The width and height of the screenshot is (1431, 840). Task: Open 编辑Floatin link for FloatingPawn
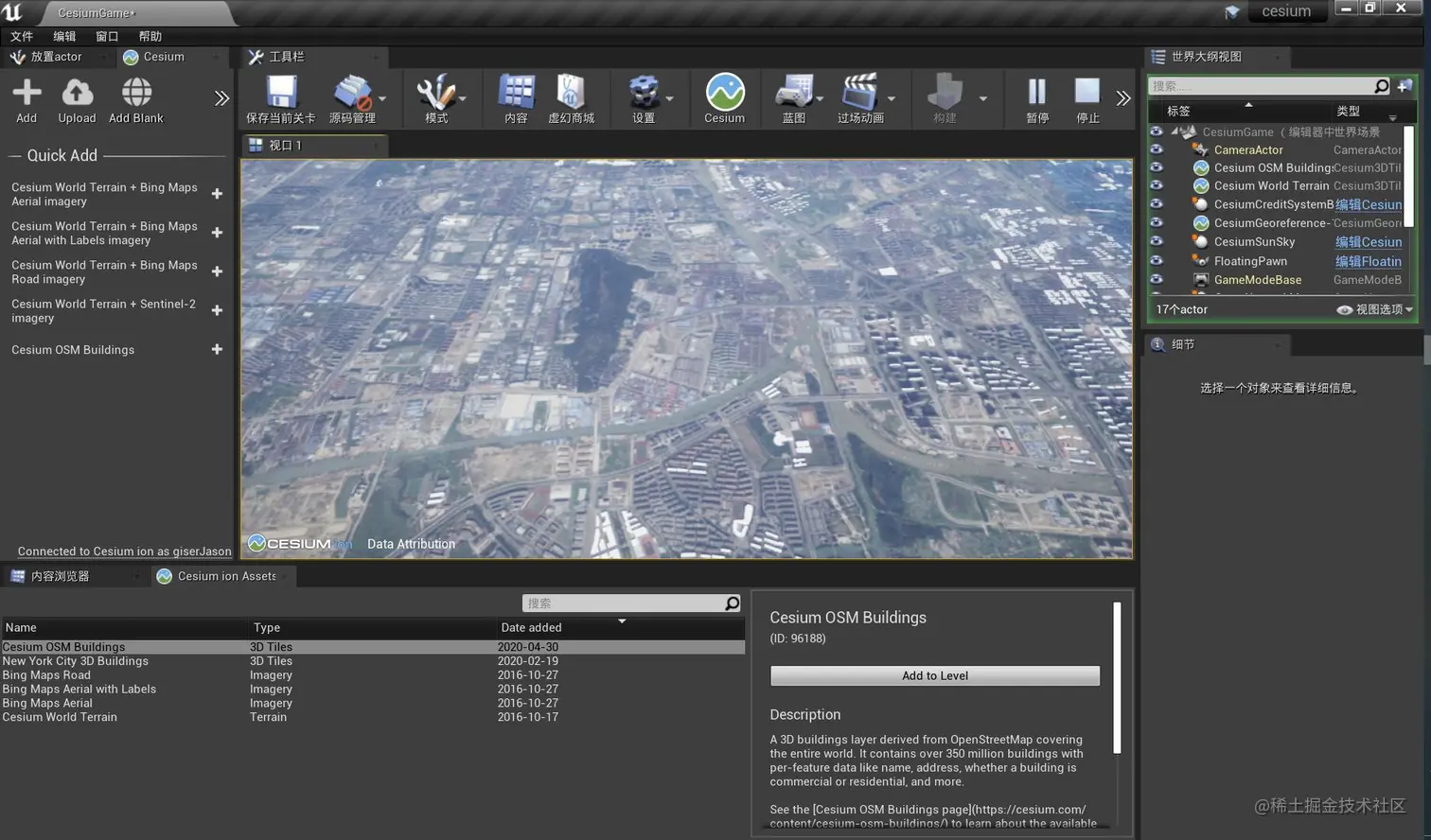[1369, 261]
